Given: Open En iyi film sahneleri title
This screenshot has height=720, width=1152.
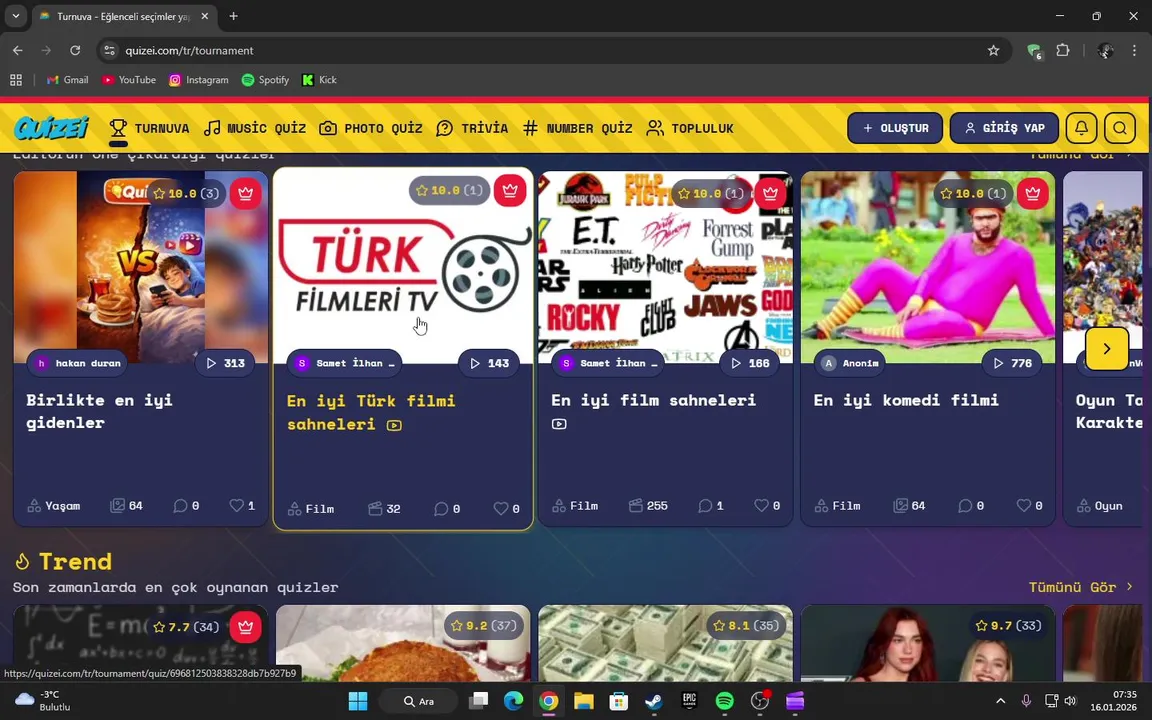Looking at the screenshot, I should tap(653, 400).
